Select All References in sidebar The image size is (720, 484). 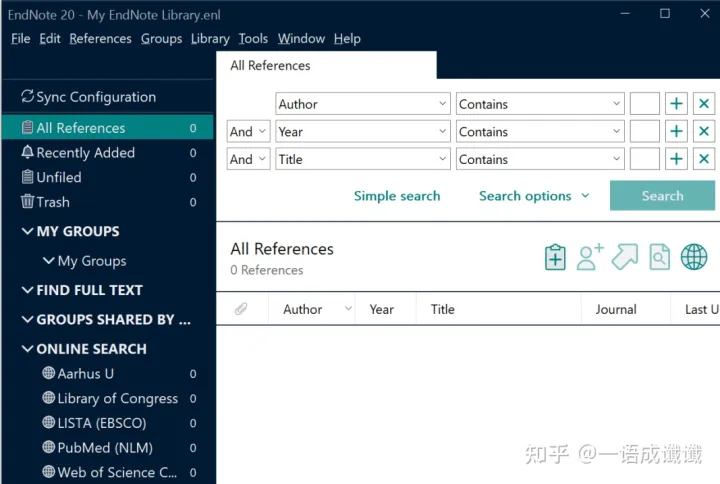[x=107, y=128]
